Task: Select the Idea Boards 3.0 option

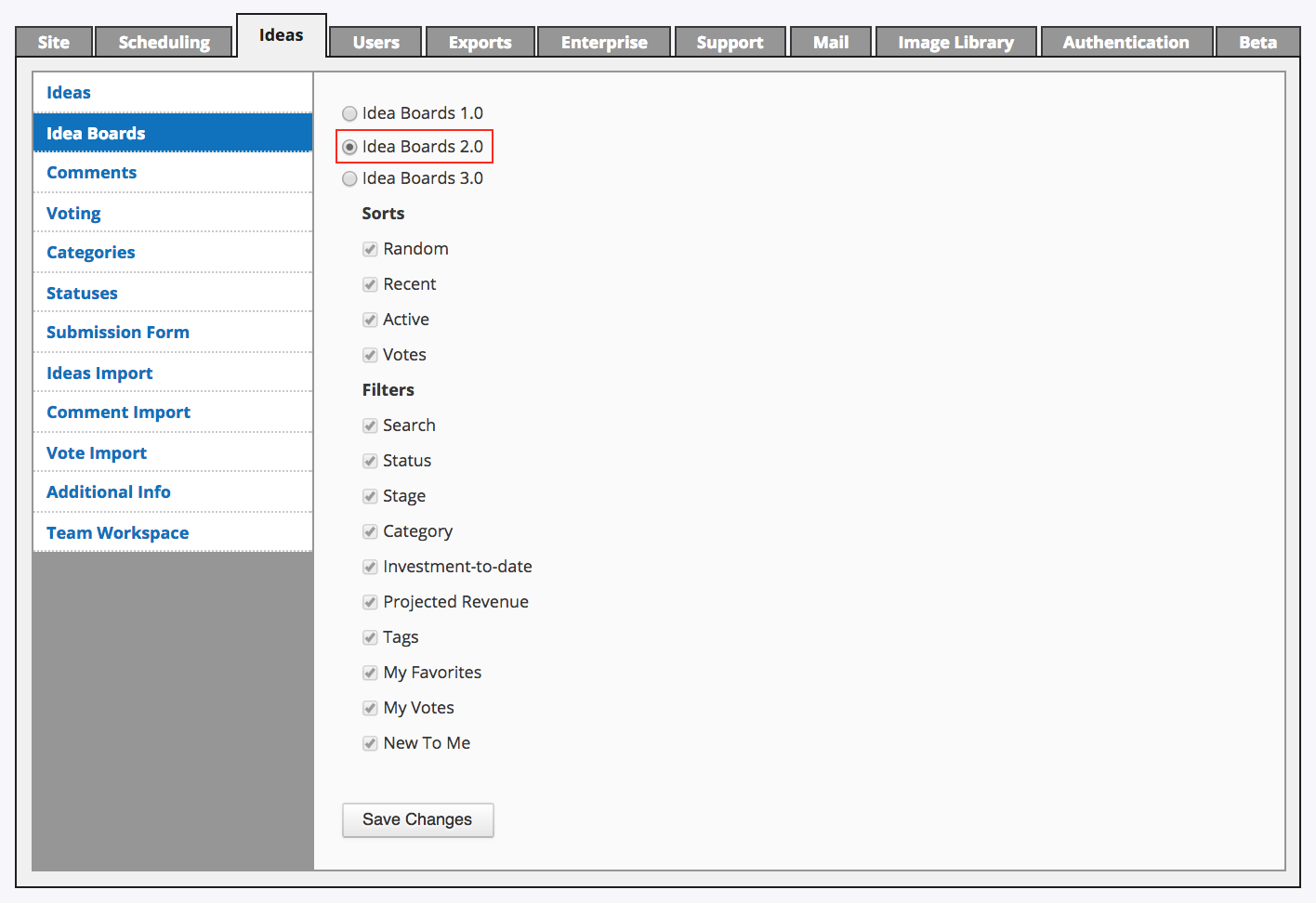Action: [349, 178]
